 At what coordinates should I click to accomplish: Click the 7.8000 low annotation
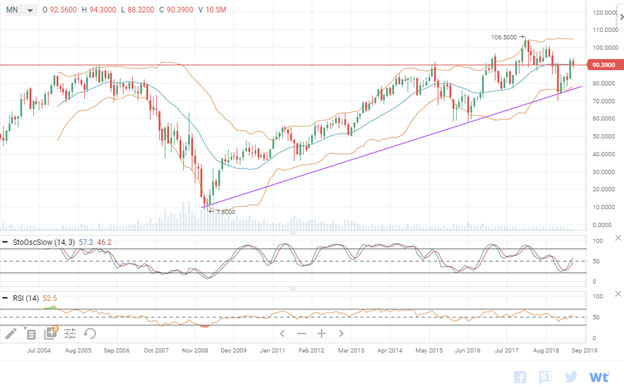[x=226, y=212]
